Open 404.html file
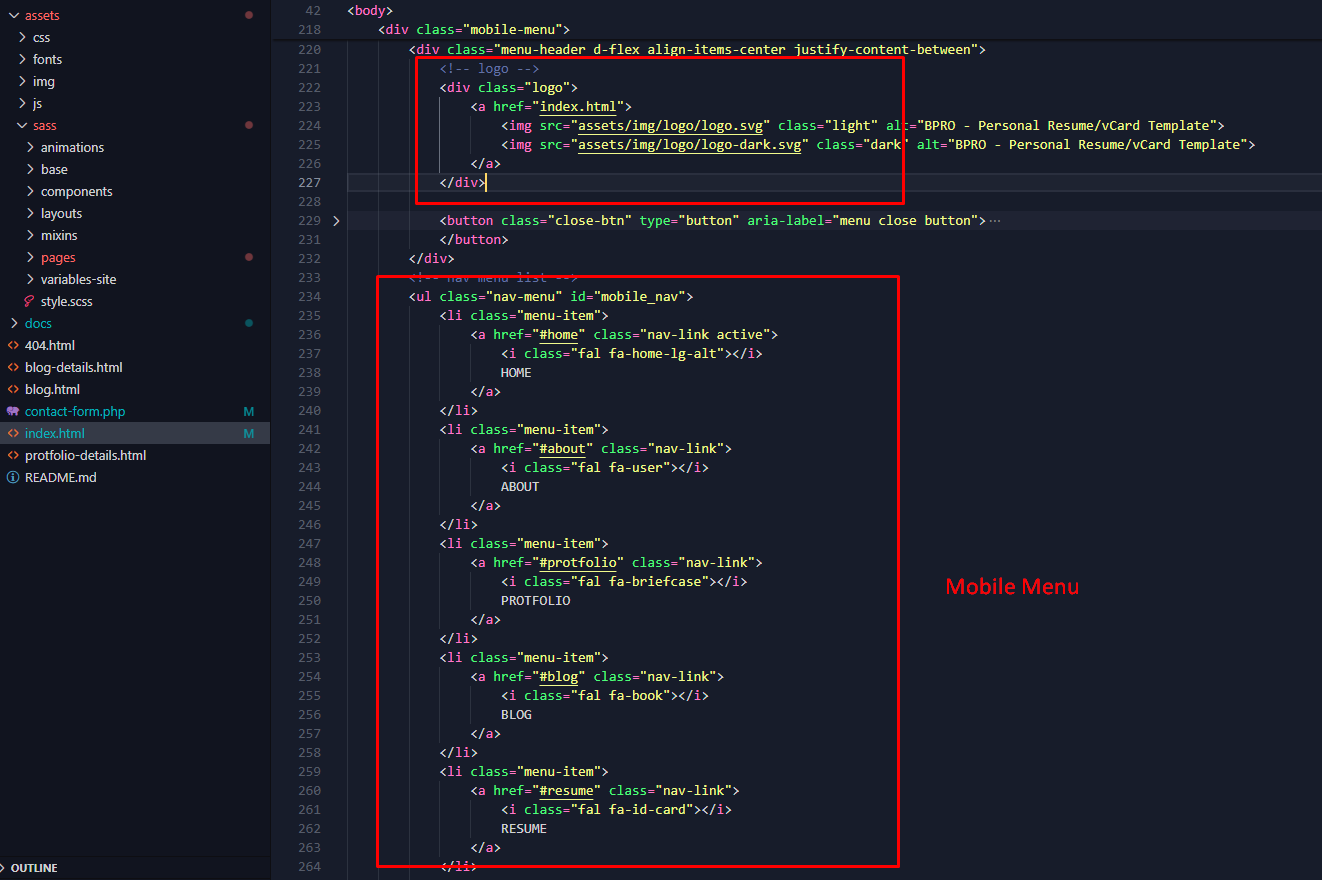Image resolution: width=1322 pixels, height=880 pixels. pos(50,345)
